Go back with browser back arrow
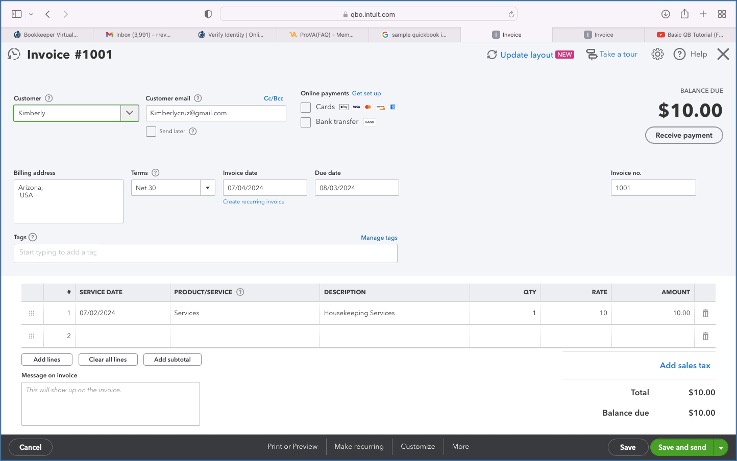 tap(48, 14)
